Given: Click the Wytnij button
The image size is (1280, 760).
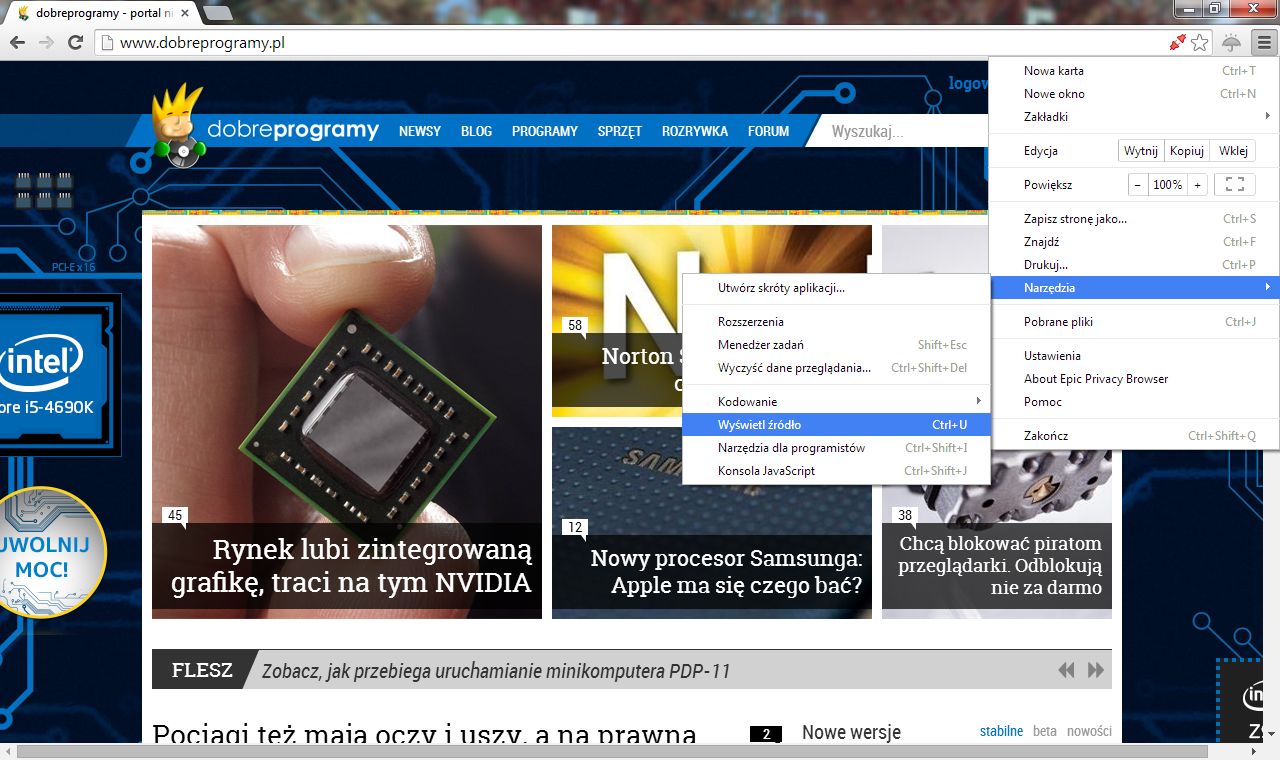Looking at the screenshot, I should point(1140,151).
